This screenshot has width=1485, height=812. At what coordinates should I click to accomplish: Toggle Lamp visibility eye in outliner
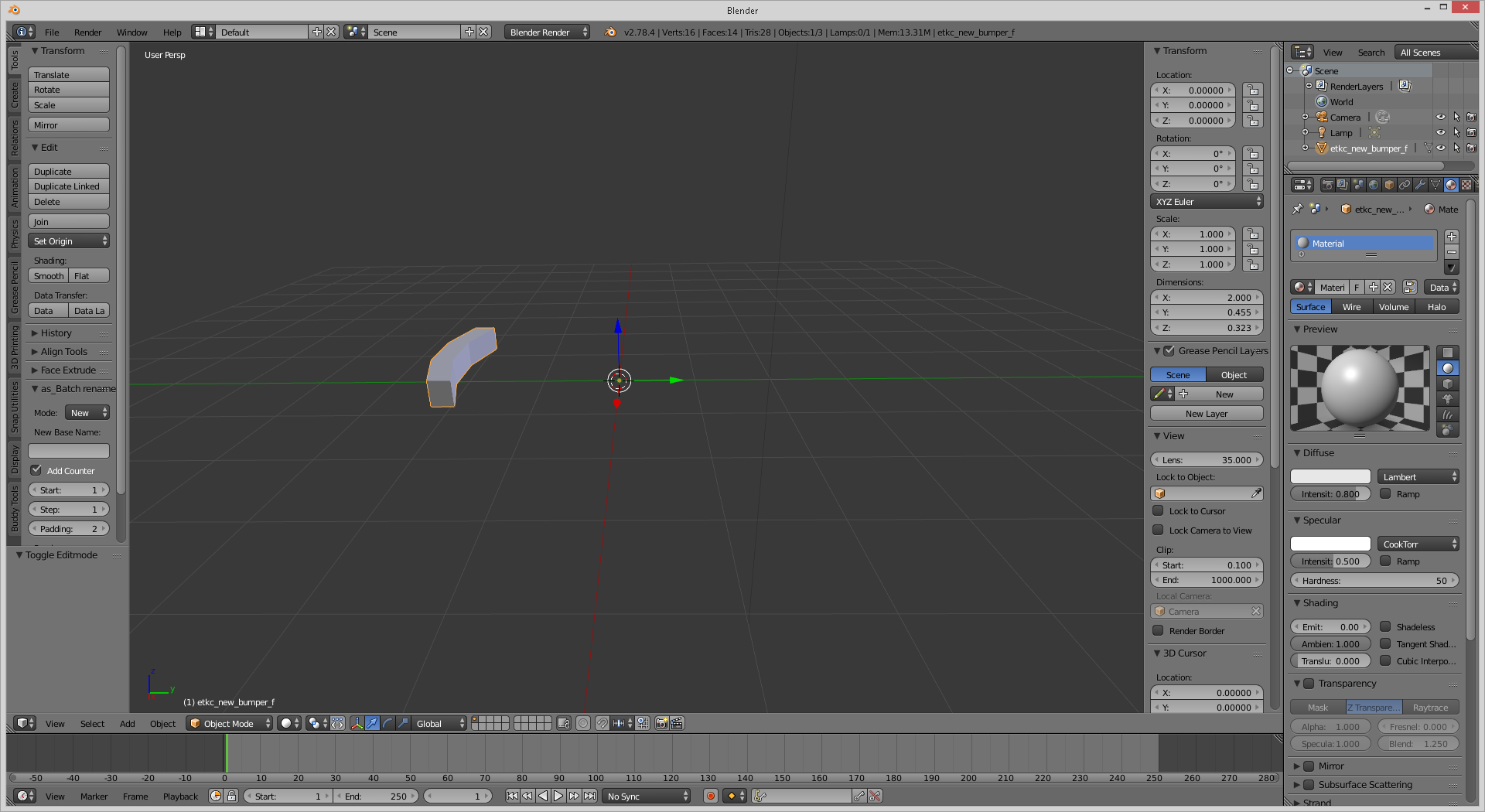click(1440, 133)
